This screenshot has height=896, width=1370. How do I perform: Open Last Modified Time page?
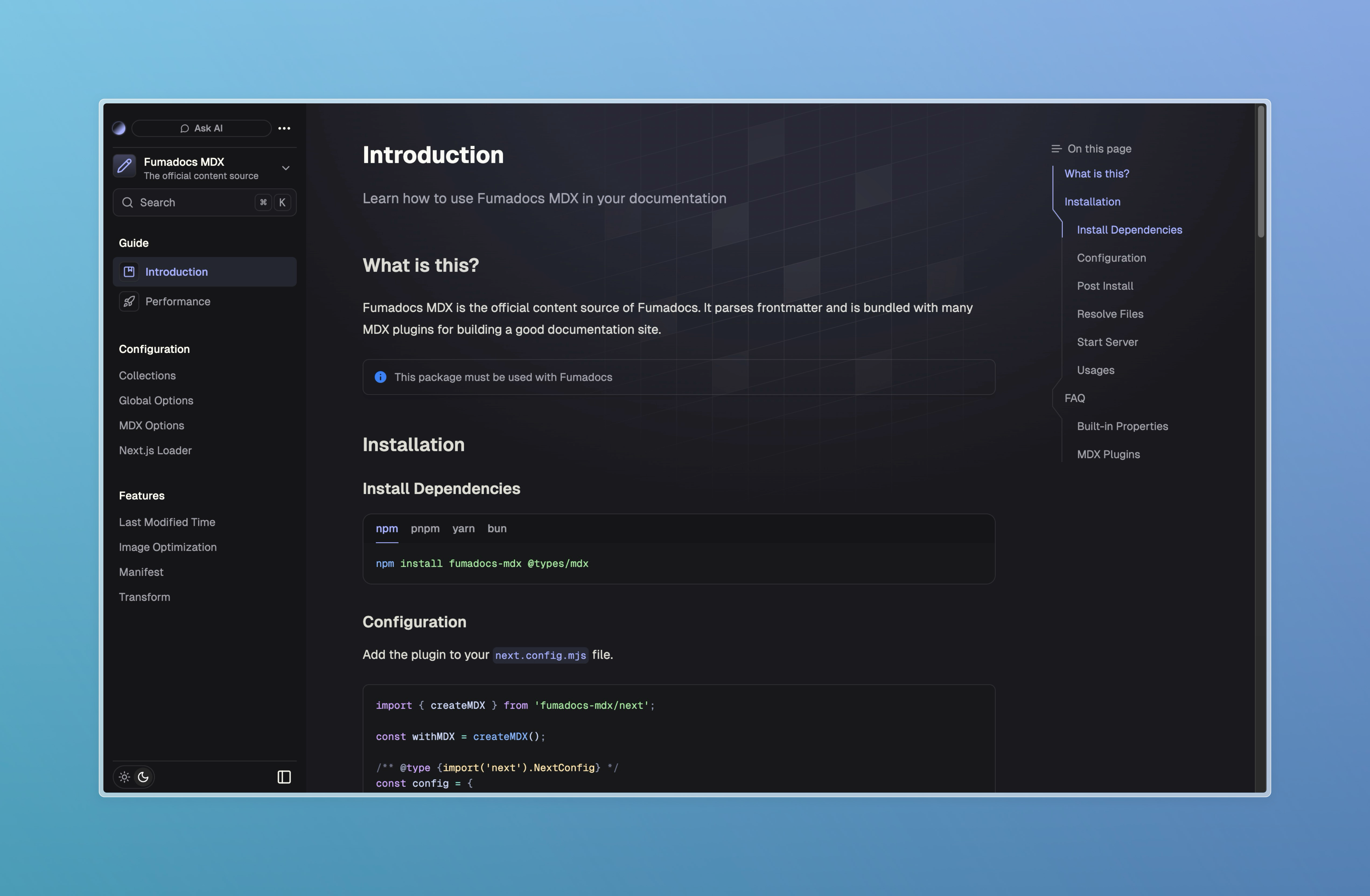click(x=167, y=522)
